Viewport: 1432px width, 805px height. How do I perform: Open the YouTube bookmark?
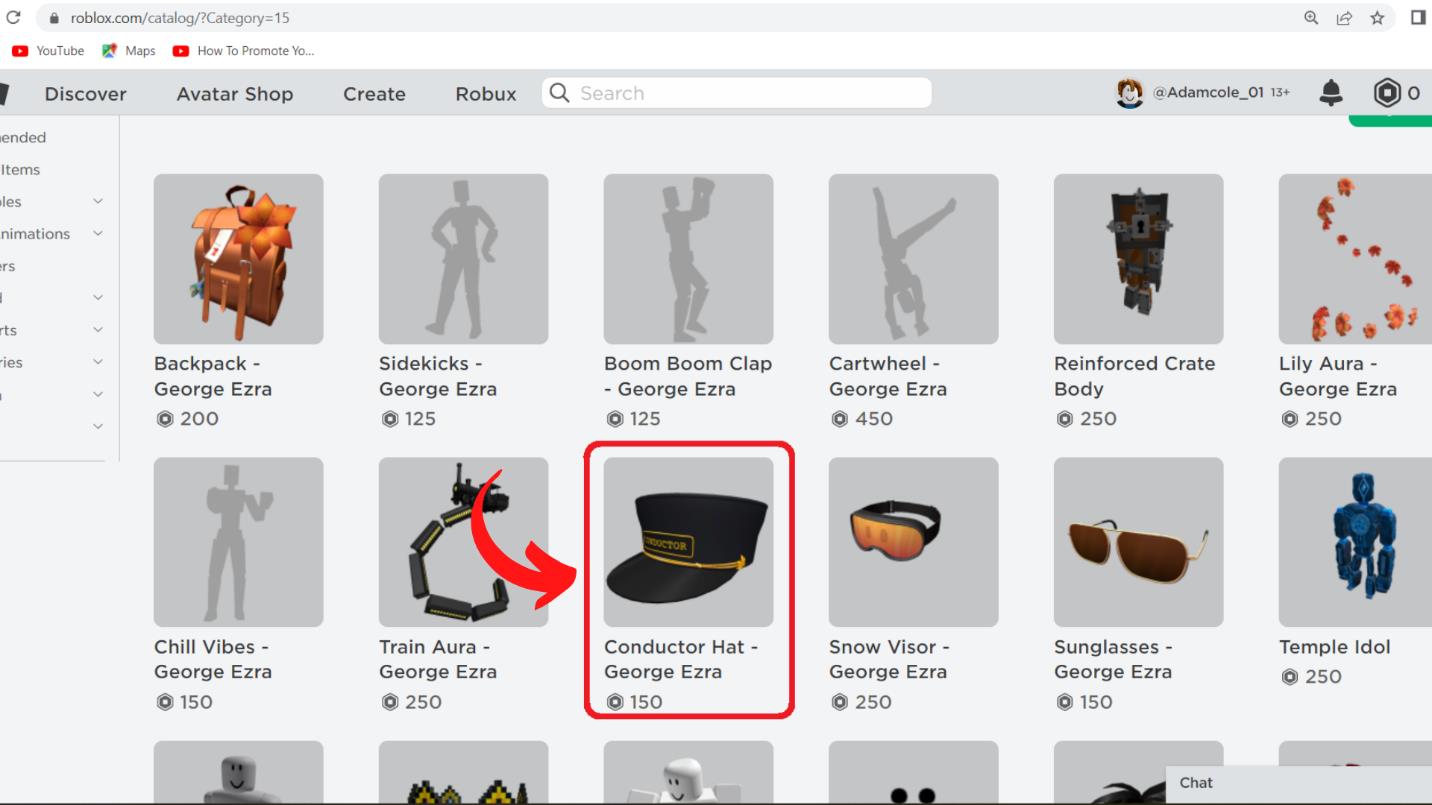(48, 51)
